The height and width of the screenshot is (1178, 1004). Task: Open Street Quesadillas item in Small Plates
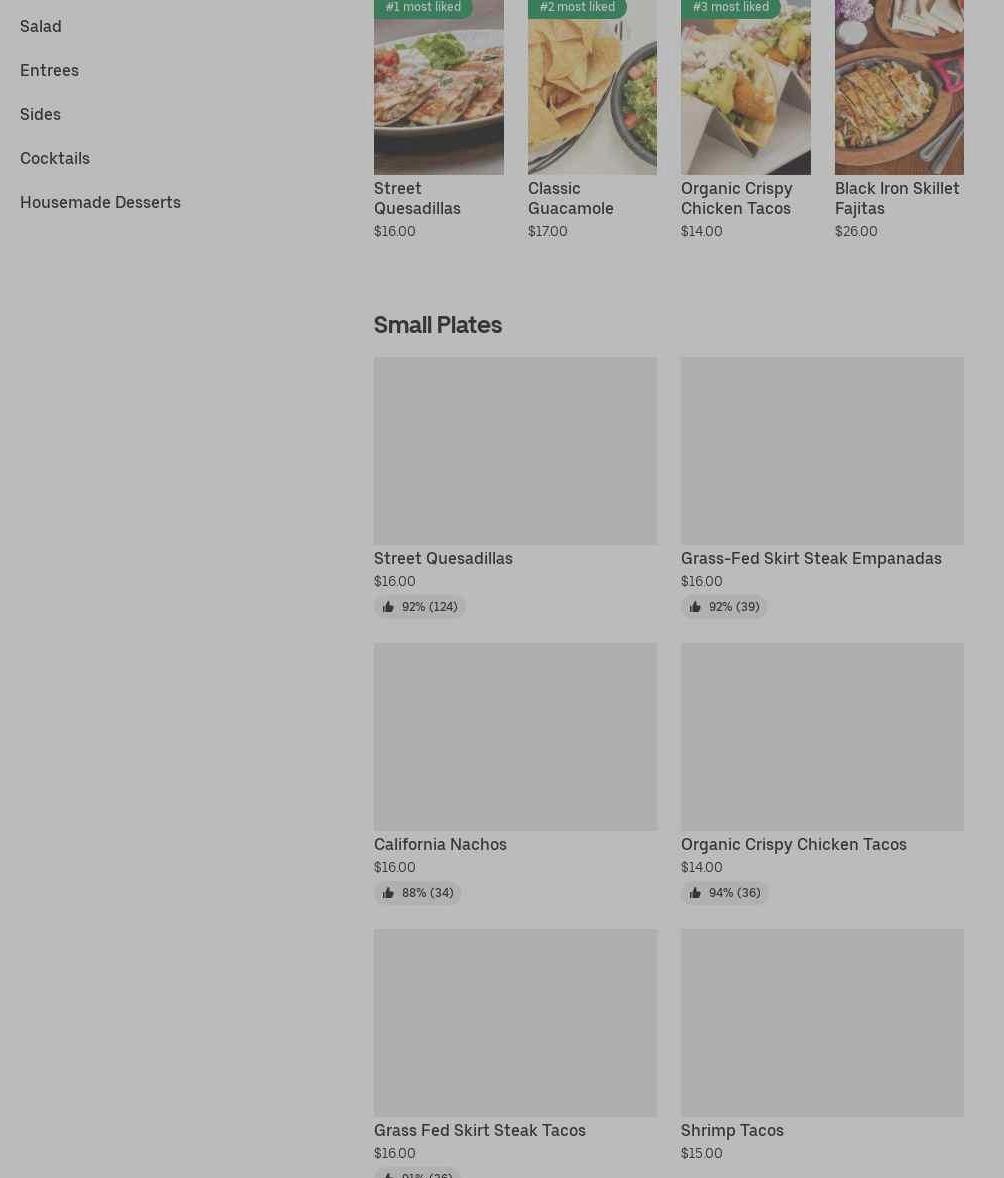coord(443,558)
